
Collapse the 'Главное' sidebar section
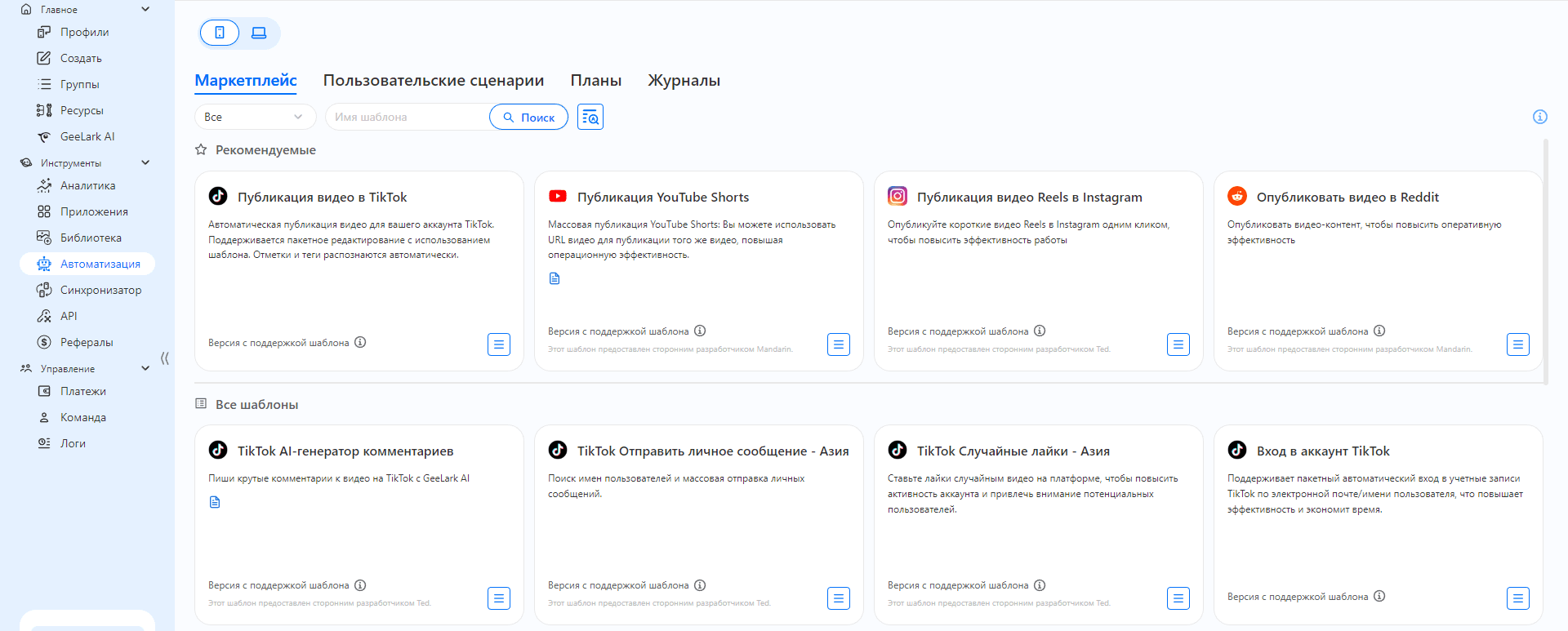click(145, 10)
